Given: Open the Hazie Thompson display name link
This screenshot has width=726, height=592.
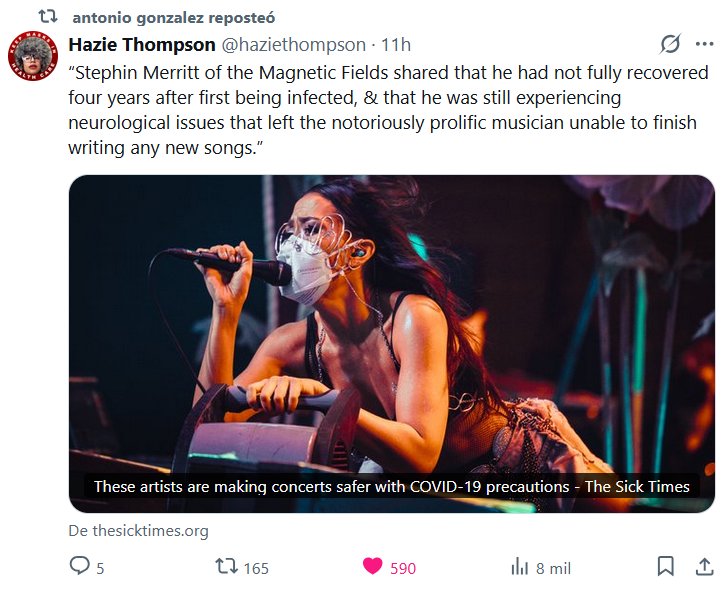Looking at the screenshot, I should (142, 45).
